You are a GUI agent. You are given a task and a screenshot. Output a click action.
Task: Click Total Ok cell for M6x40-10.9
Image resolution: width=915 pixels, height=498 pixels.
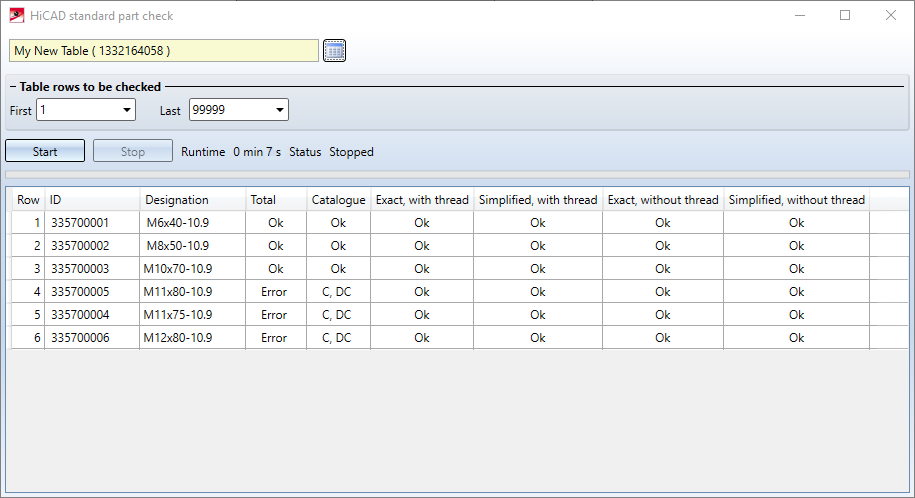275,223
